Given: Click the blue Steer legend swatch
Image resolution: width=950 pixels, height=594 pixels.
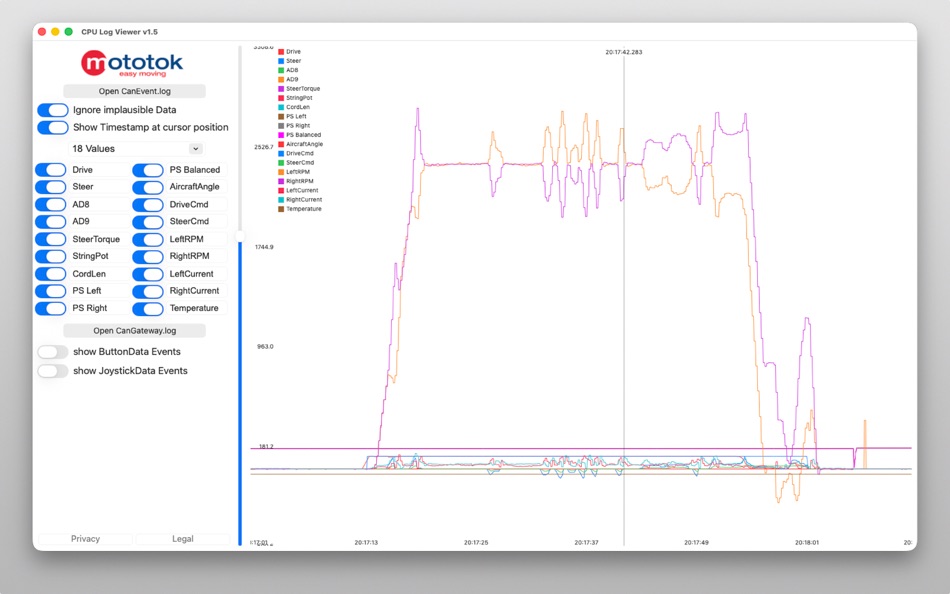Looking at the screenshot, I should pos(283,60).
